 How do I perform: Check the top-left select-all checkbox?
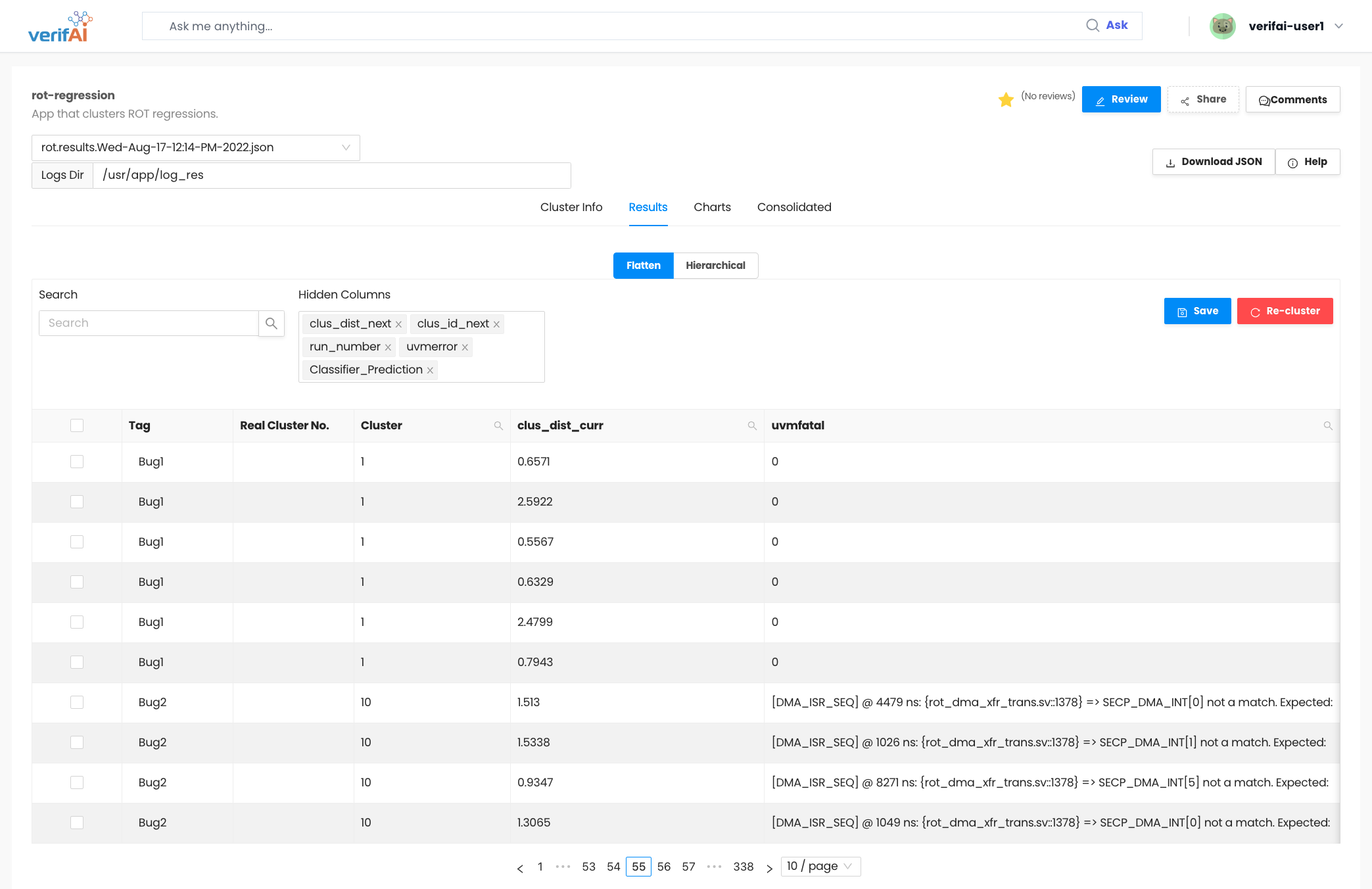click(77, 425)
